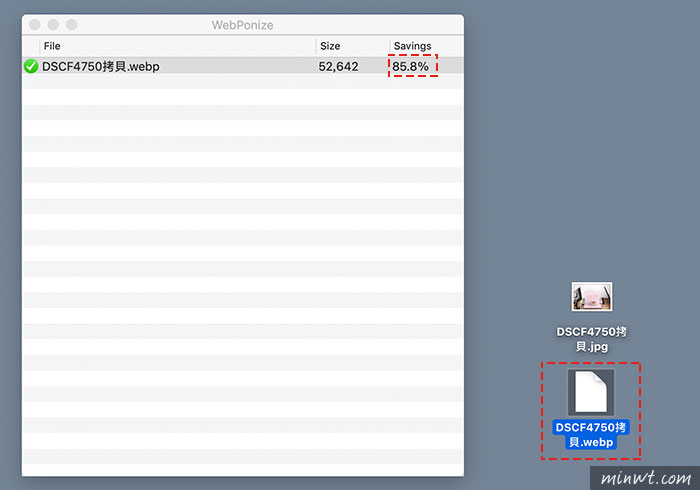The width and height of the screenshot is (700, 490).
Task: Click the blank status column header left of File
Action: point(30,46)
